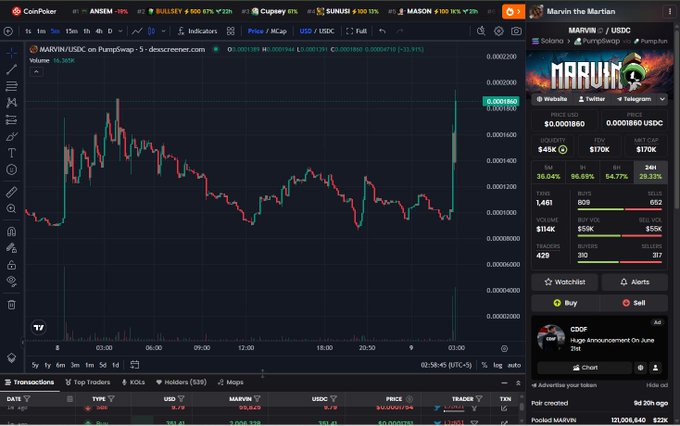This screenshot has height=426, width=680.
Task: Pick the brush drawing tool
Action: (x=11, y=137)
